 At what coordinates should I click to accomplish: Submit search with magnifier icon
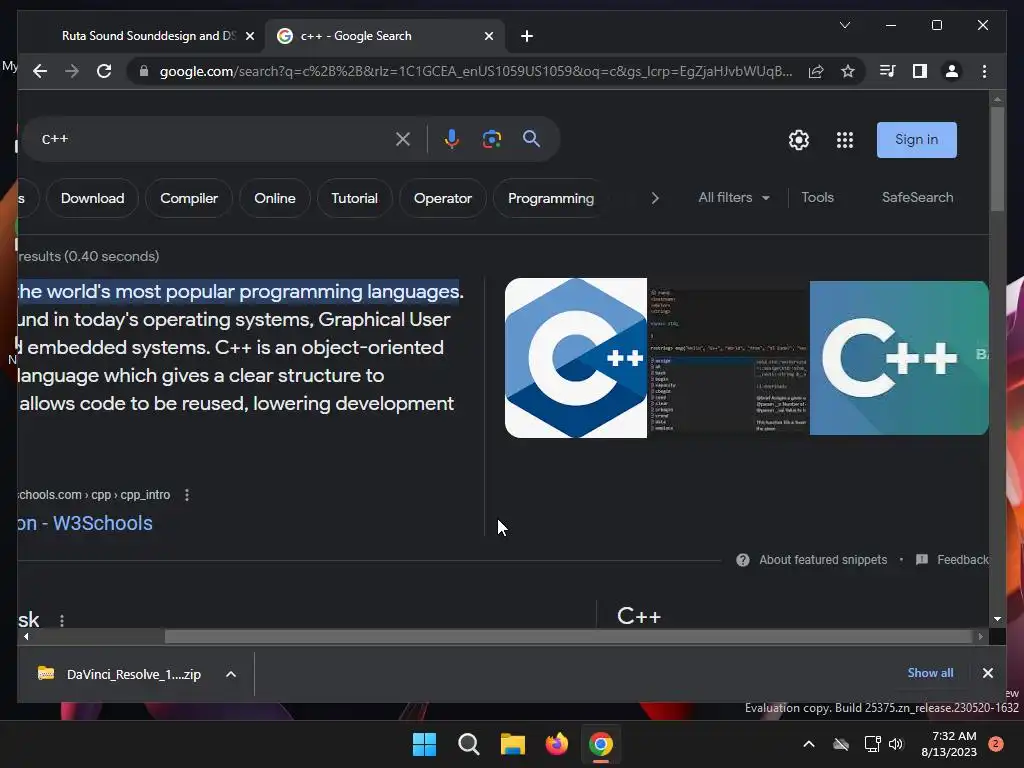click(531, 138)
